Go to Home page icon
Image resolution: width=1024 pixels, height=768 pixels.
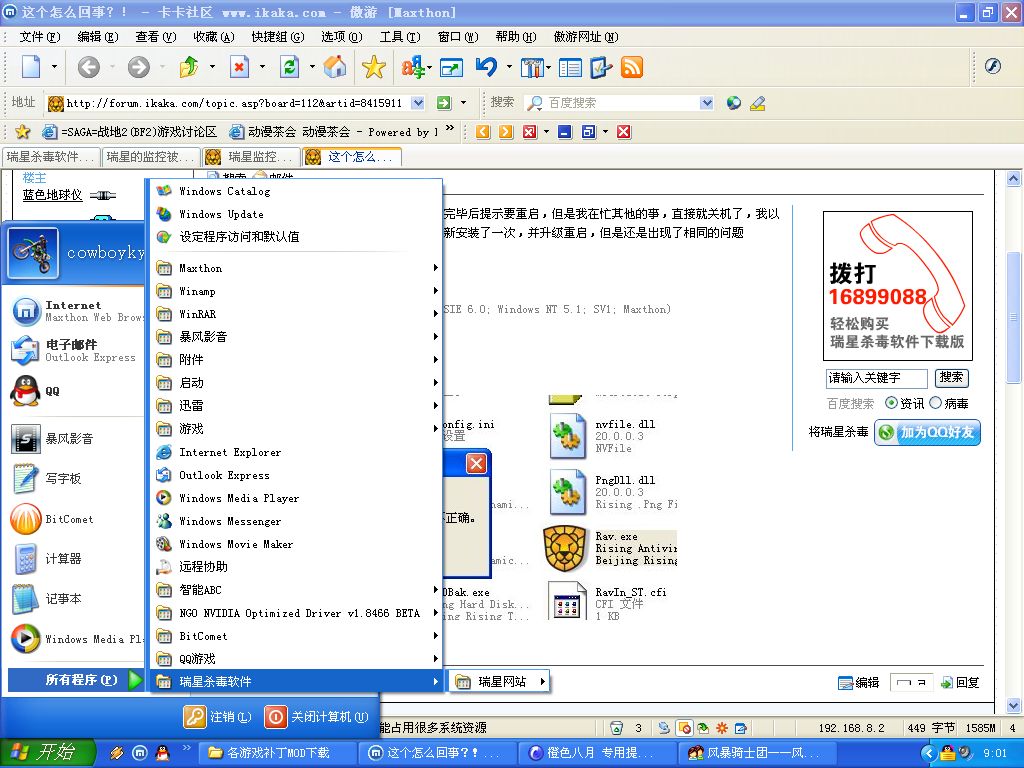pyautogui.click(x=335, y=67)
